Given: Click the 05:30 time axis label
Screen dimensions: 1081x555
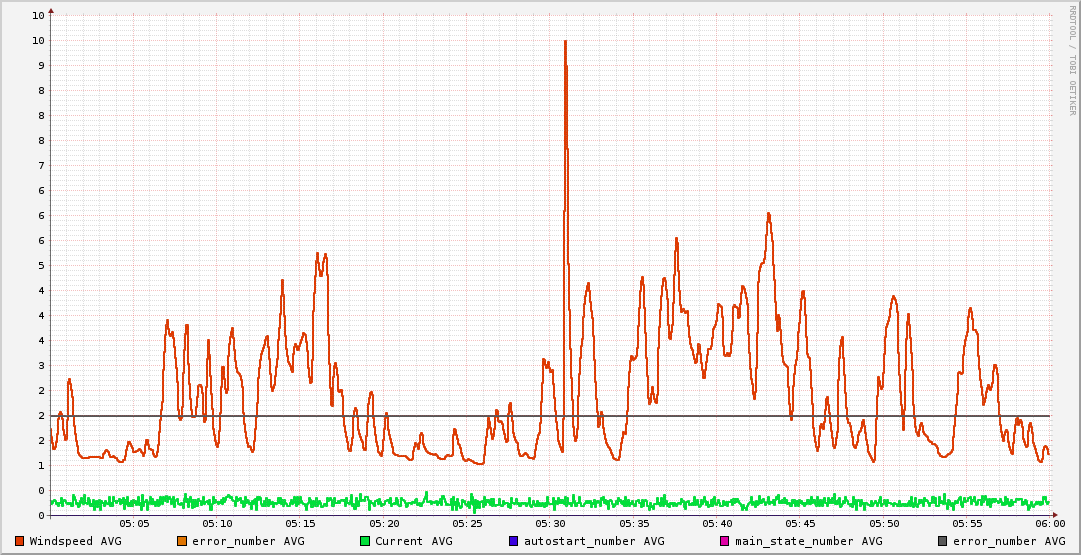Looking at the screenshot, I should [550, 523].
